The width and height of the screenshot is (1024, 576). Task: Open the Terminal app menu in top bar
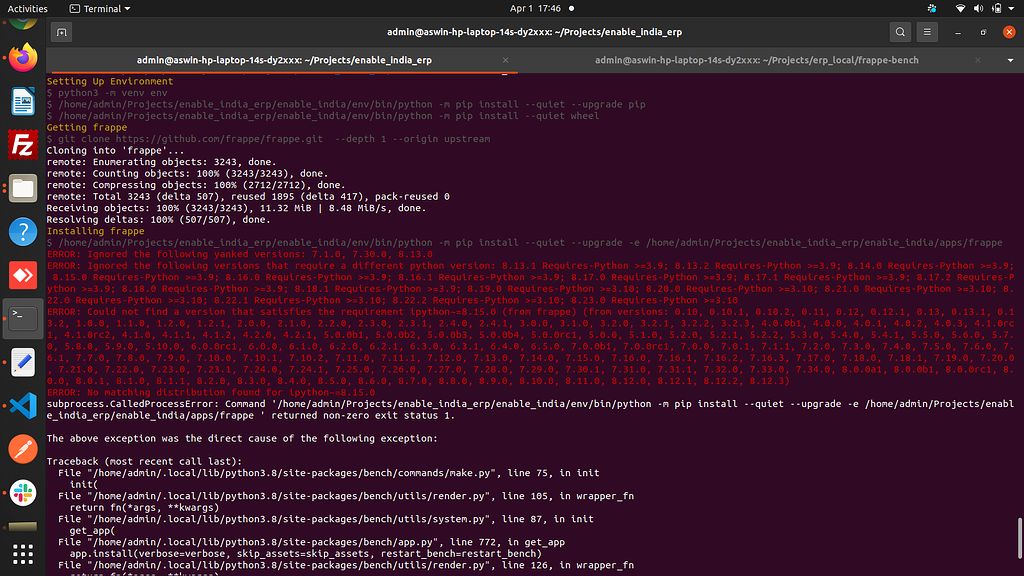tap(97, 8)
